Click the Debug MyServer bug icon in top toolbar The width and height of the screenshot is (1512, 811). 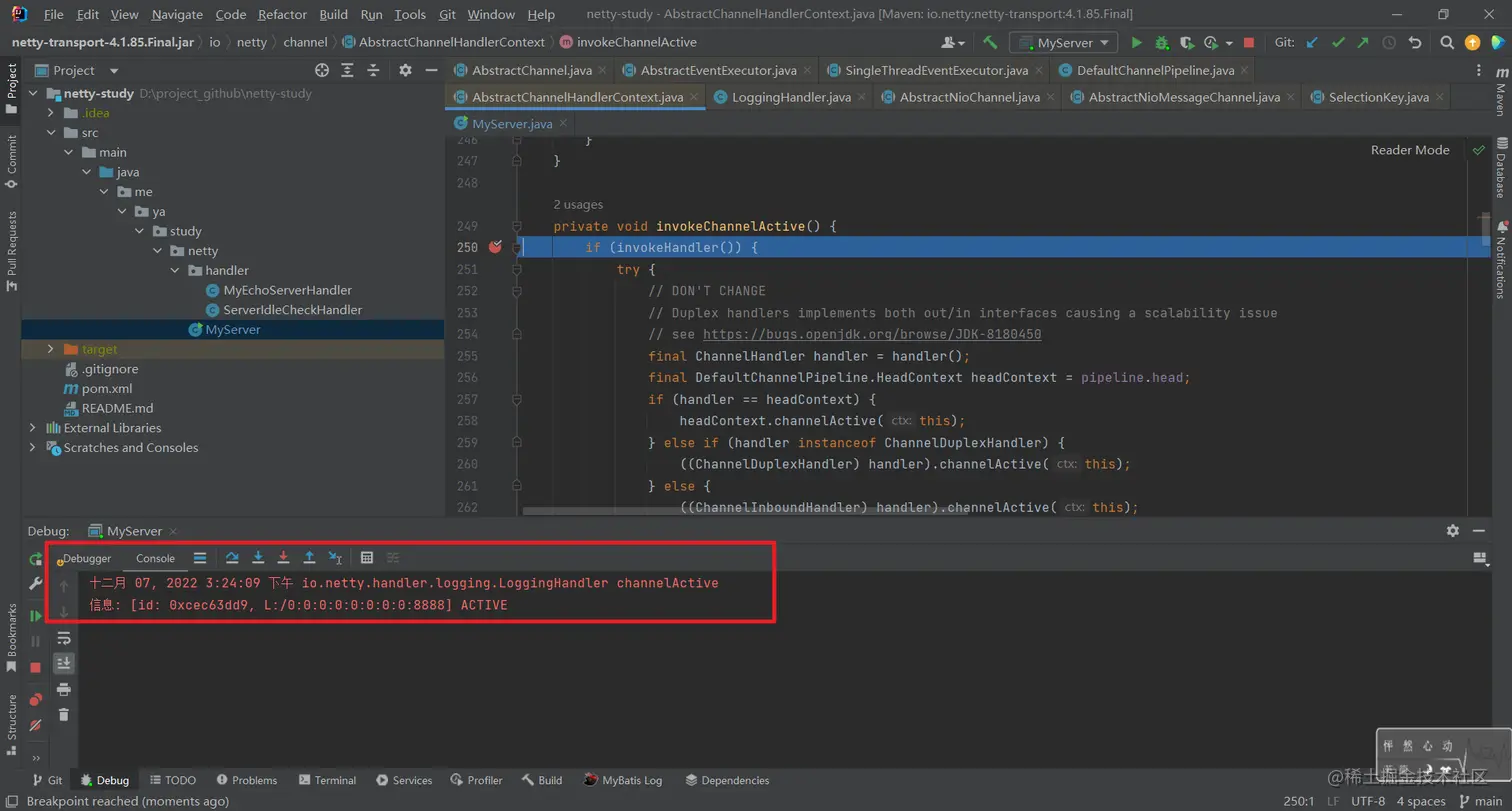pyautogui.click(x=1161, y=43)
